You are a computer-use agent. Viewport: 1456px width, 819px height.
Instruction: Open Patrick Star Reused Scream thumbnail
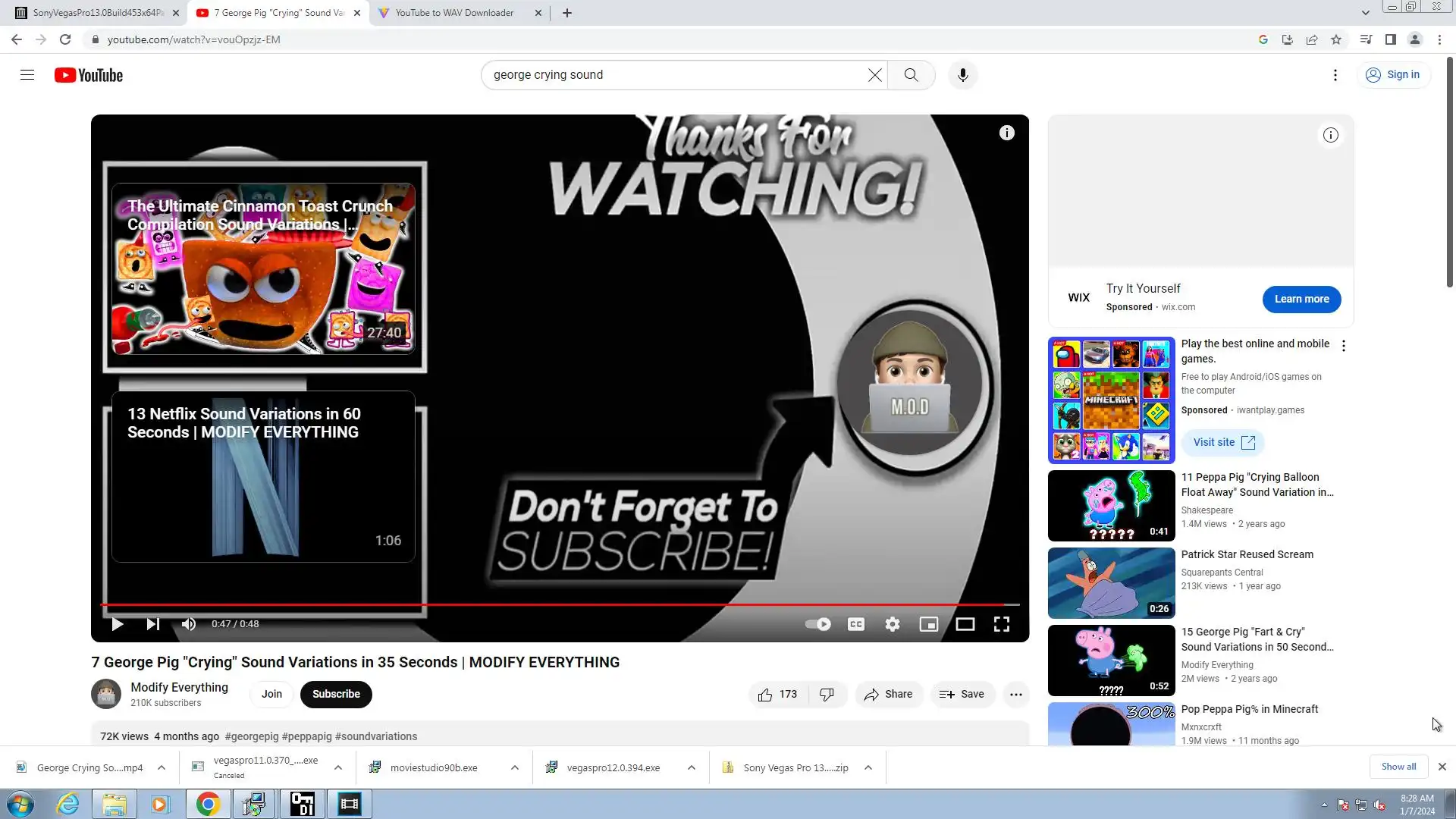(1111, 583)
